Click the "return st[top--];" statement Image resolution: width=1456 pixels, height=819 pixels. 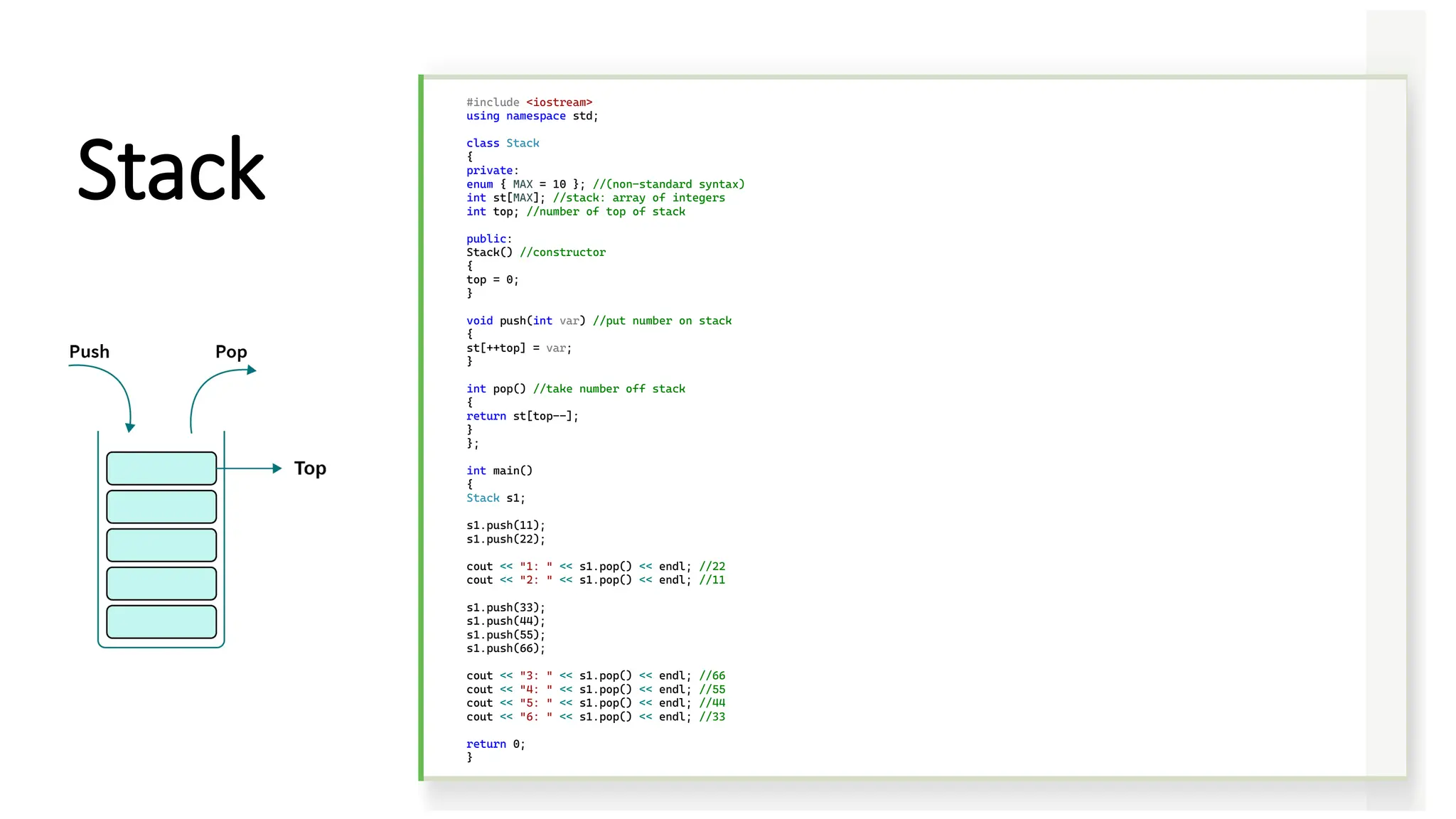click(x=523, y=417)
